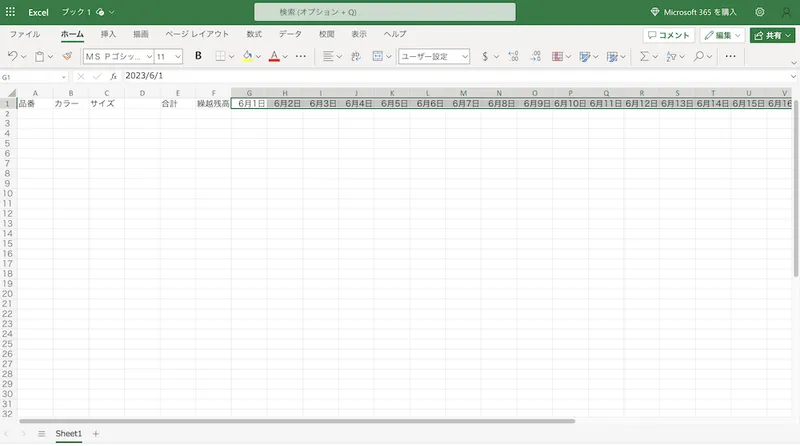Toggle wrap text icon

click(x=356, y=56)
